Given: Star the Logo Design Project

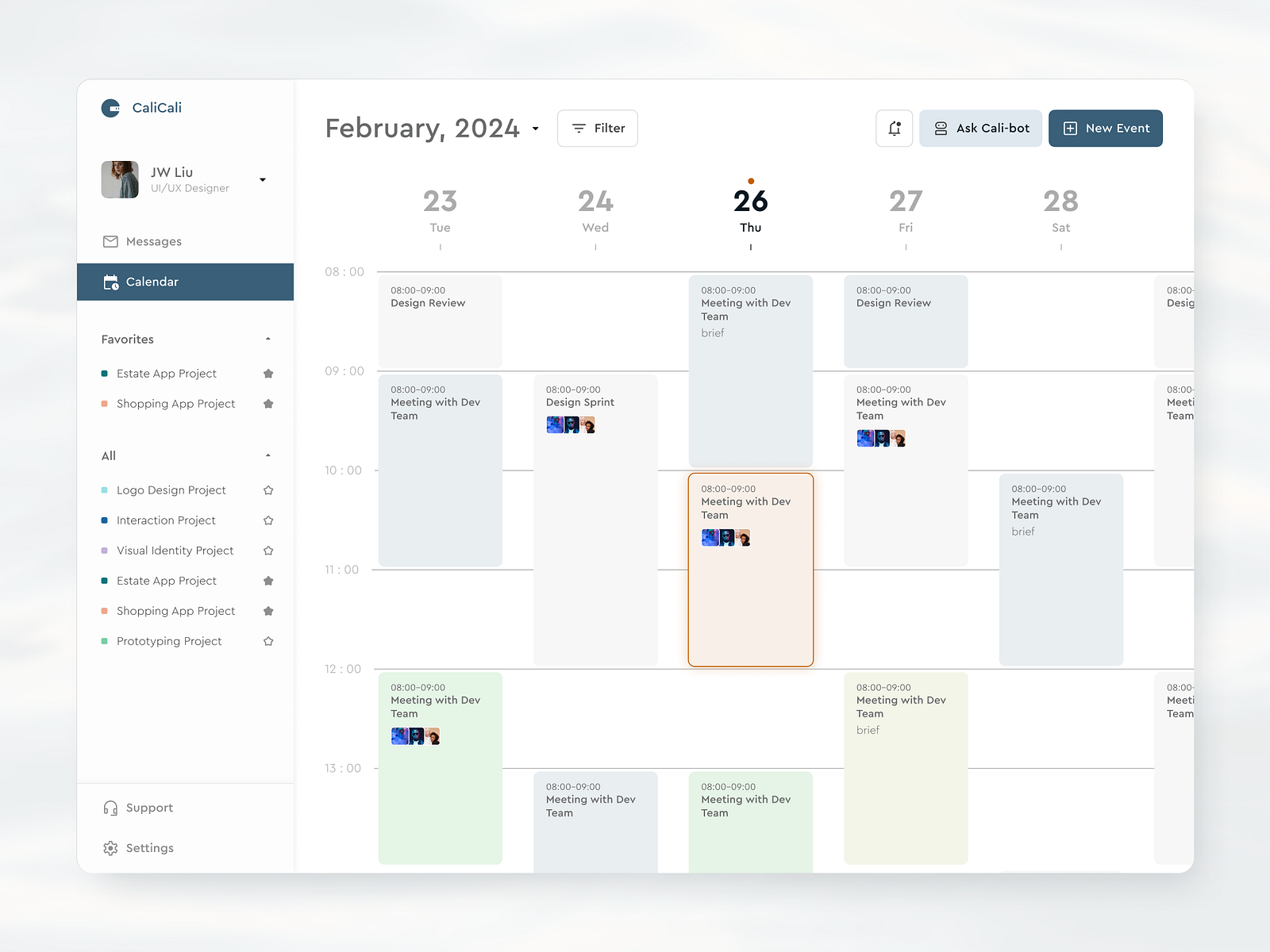Looking at the screenshot, I should (268, 489).
